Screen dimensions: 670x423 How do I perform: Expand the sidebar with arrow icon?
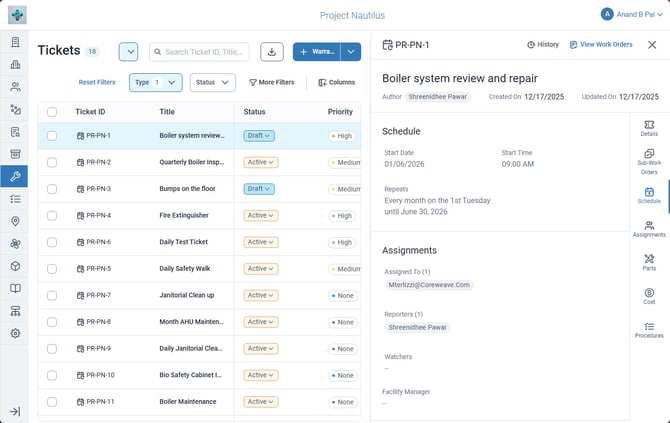pos(15,411)
